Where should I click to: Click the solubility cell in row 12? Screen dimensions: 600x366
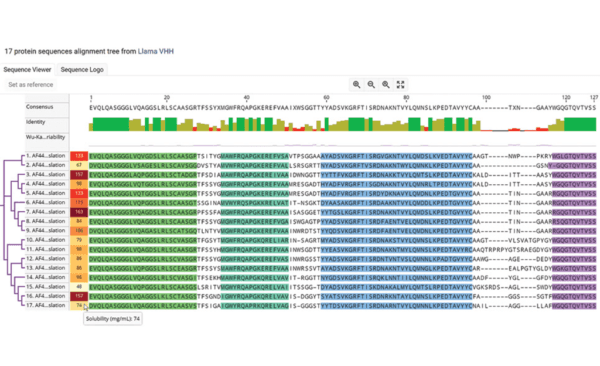click(x=79, y=259)
